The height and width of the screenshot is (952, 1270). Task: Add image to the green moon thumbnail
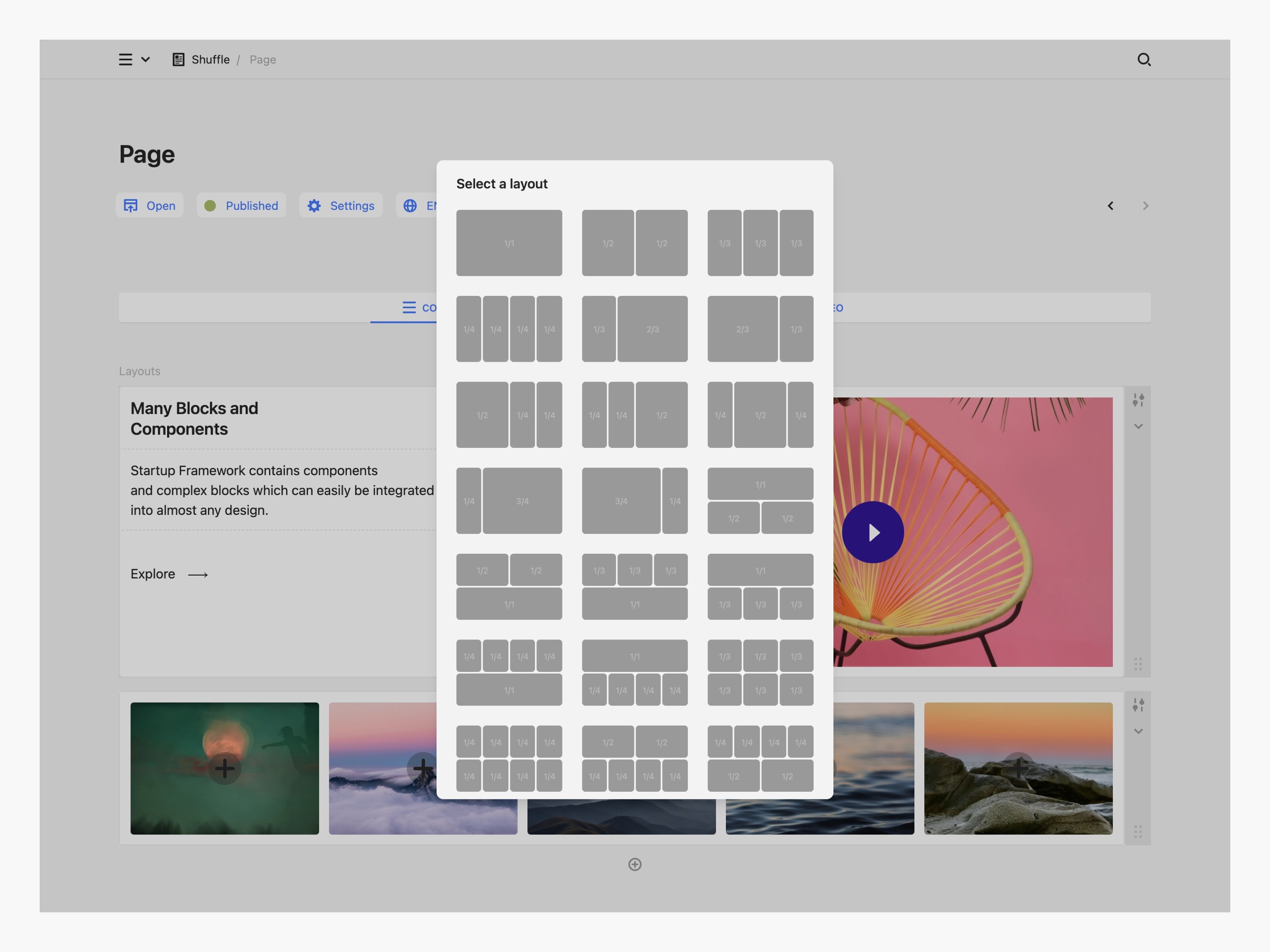(x=225, y=768)
